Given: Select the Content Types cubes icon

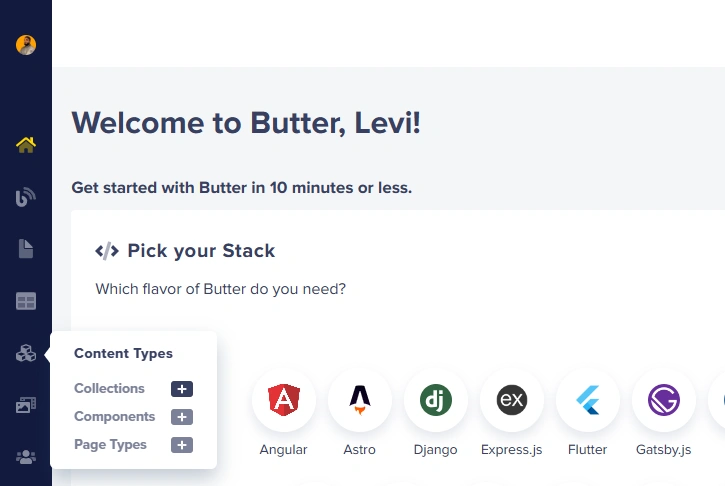Looking at the screenshot, I should (26, 353).
